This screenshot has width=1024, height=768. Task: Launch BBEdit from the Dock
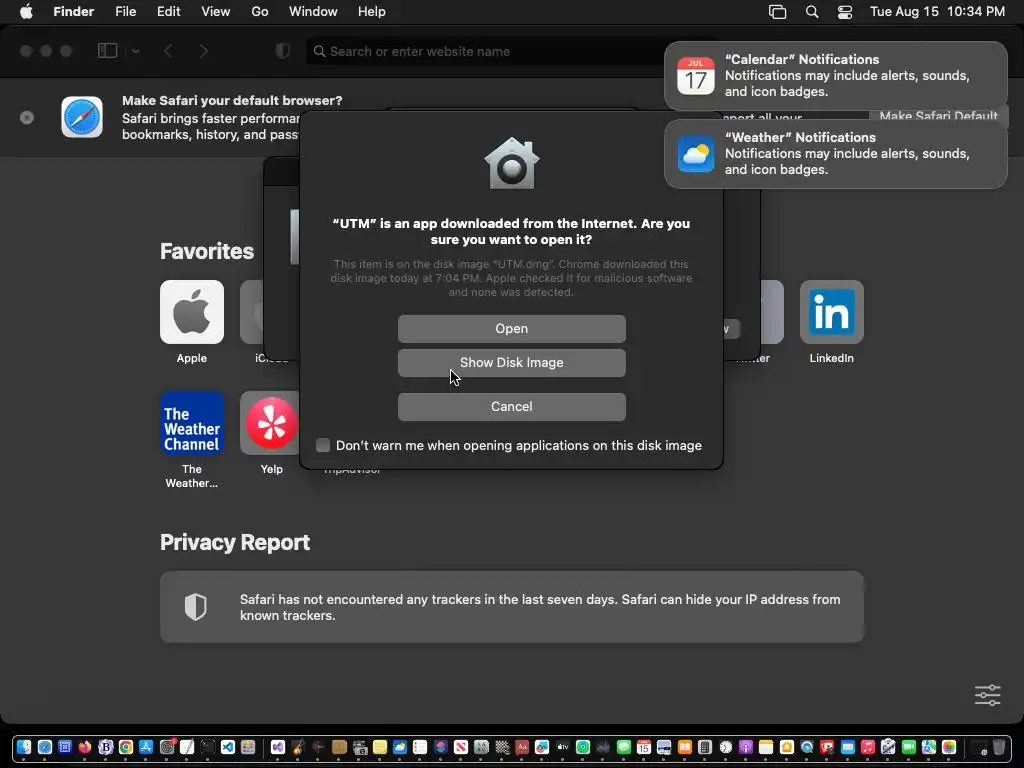(x=106, y=747)
